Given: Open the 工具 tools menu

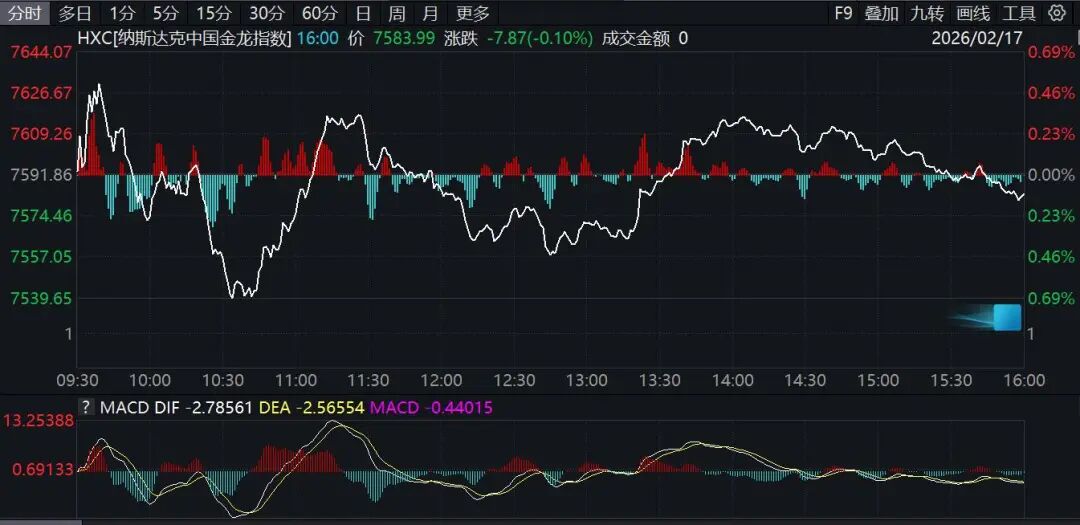Looking at the screenshot, I should coord(1019,13).
